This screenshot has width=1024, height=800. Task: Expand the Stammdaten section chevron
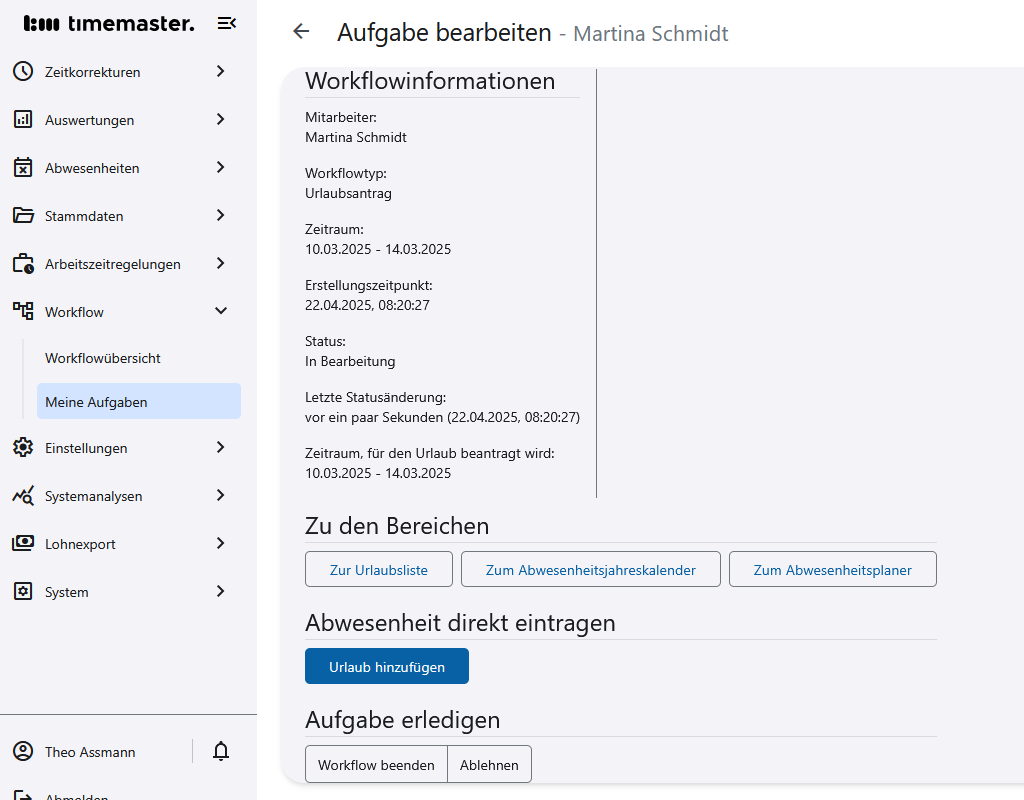[221, 215]
